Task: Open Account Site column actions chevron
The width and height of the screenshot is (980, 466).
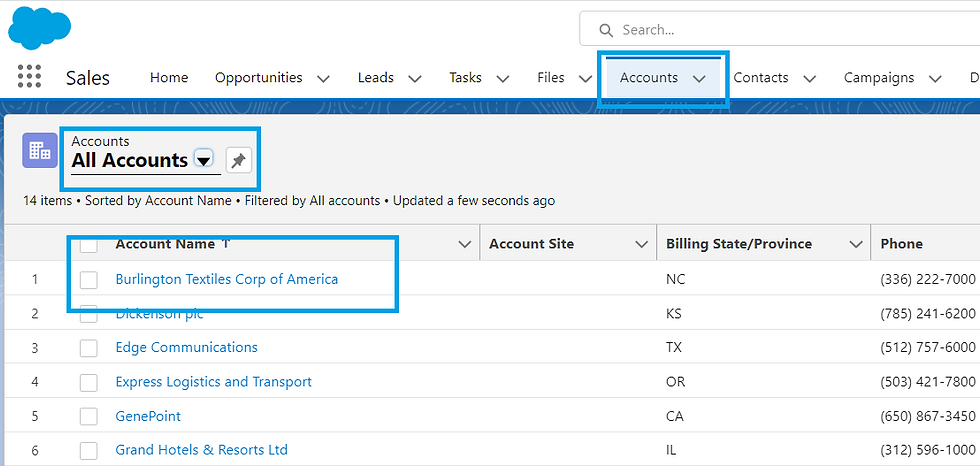Action: tap(641, 244)
